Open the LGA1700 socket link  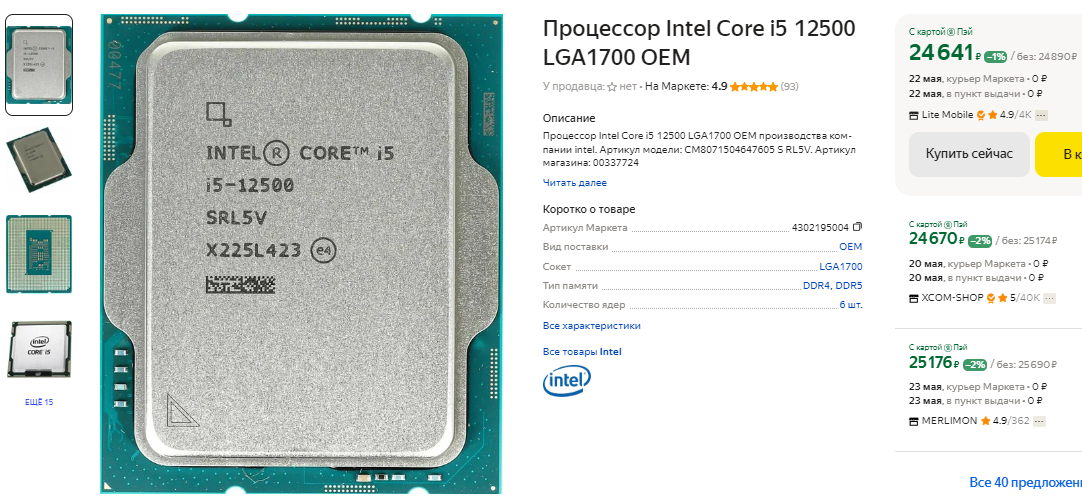pyautogui.click(x=840, y=266)
